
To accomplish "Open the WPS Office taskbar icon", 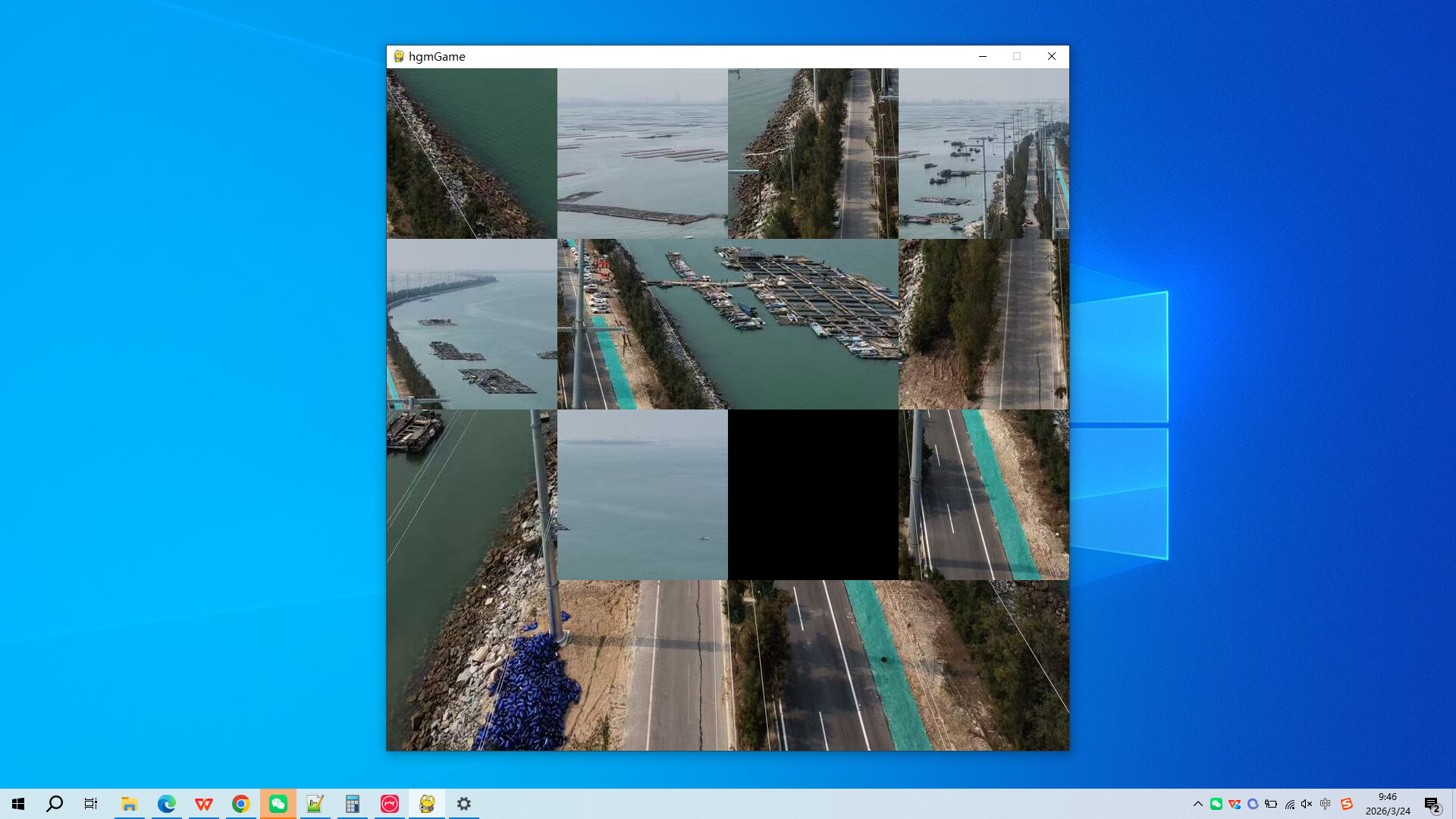I will click(203, 804).
